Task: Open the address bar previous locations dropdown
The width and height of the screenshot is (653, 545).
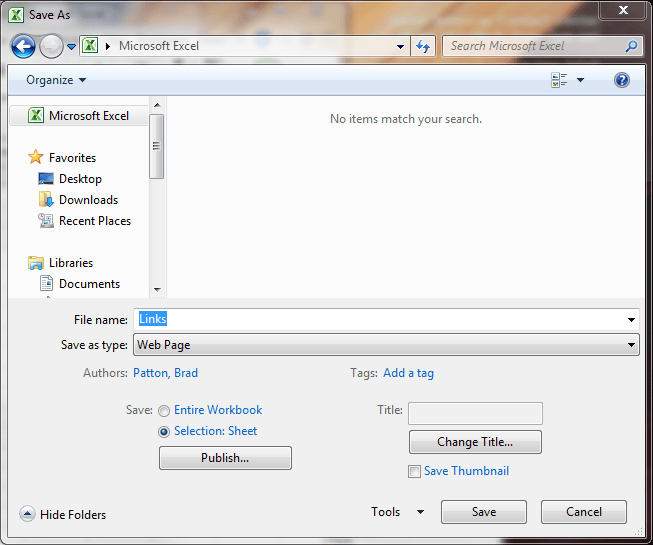Action: click(400, 46)
